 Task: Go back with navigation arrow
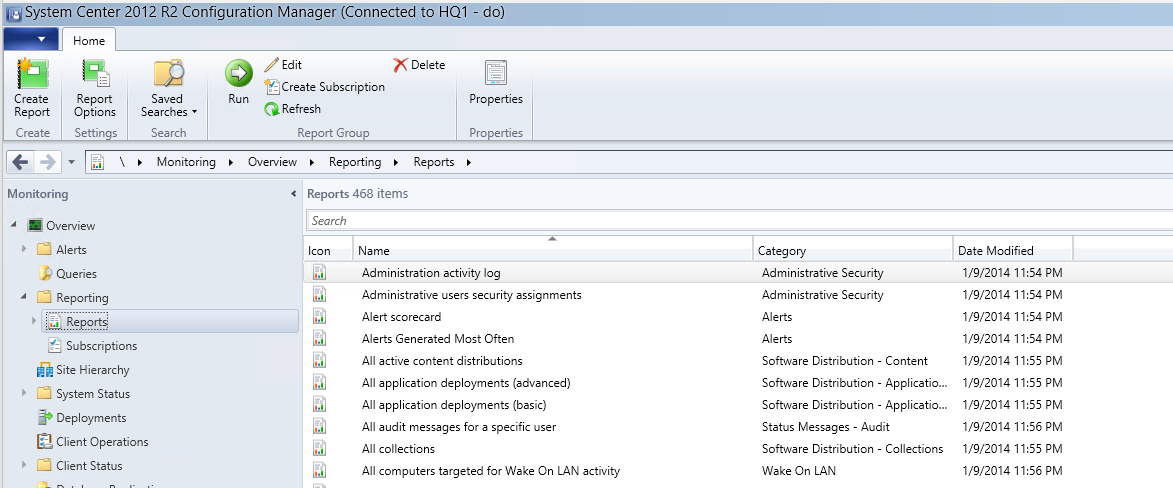[21, 162]
